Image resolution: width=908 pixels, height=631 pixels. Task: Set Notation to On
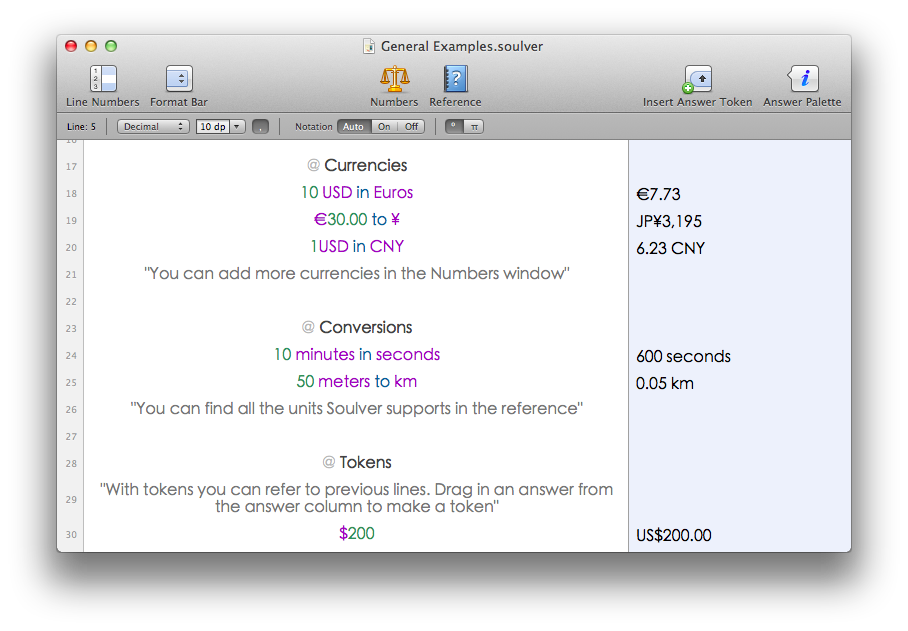coord(384,127)
